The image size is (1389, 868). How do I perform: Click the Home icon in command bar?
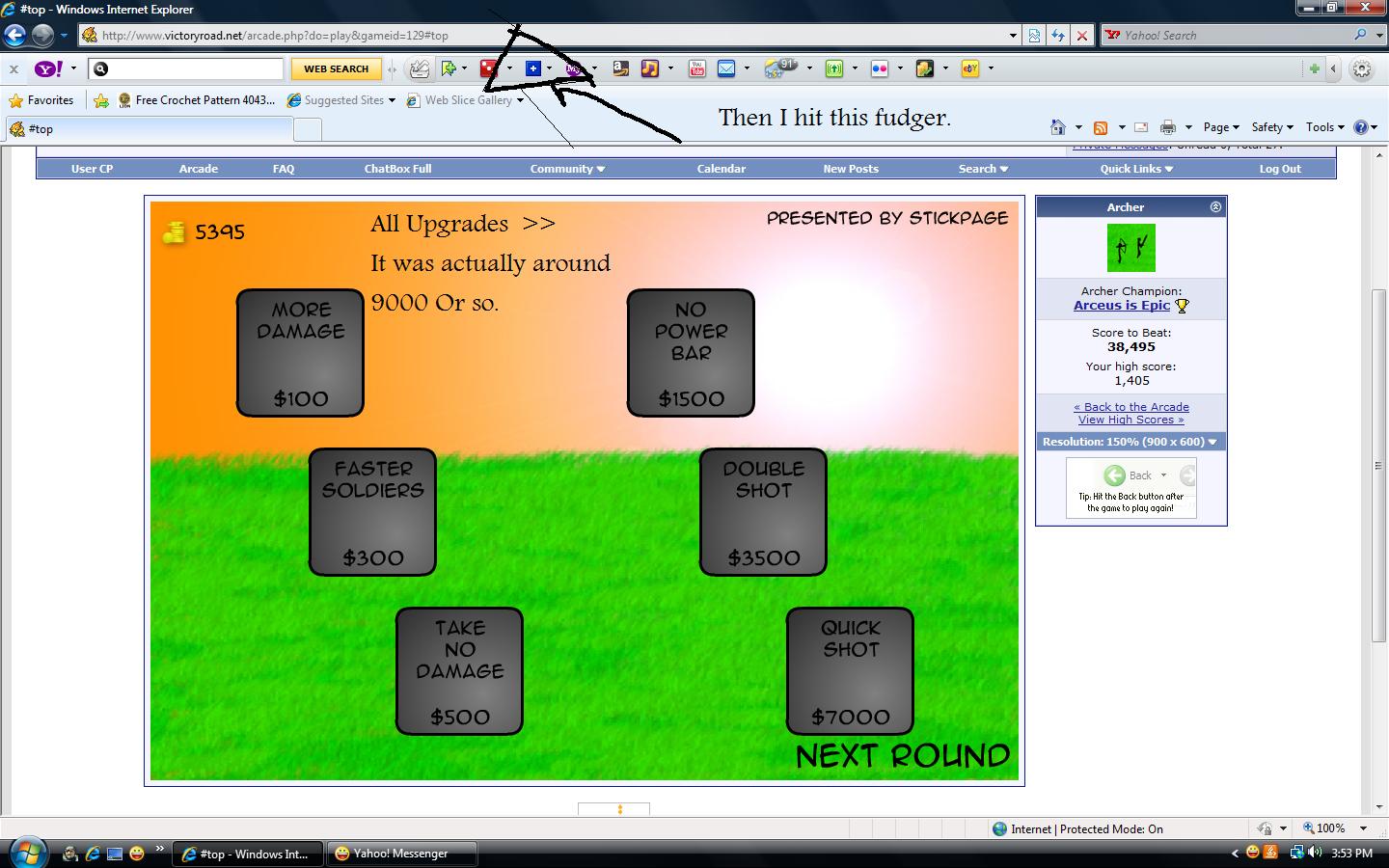1058,127
